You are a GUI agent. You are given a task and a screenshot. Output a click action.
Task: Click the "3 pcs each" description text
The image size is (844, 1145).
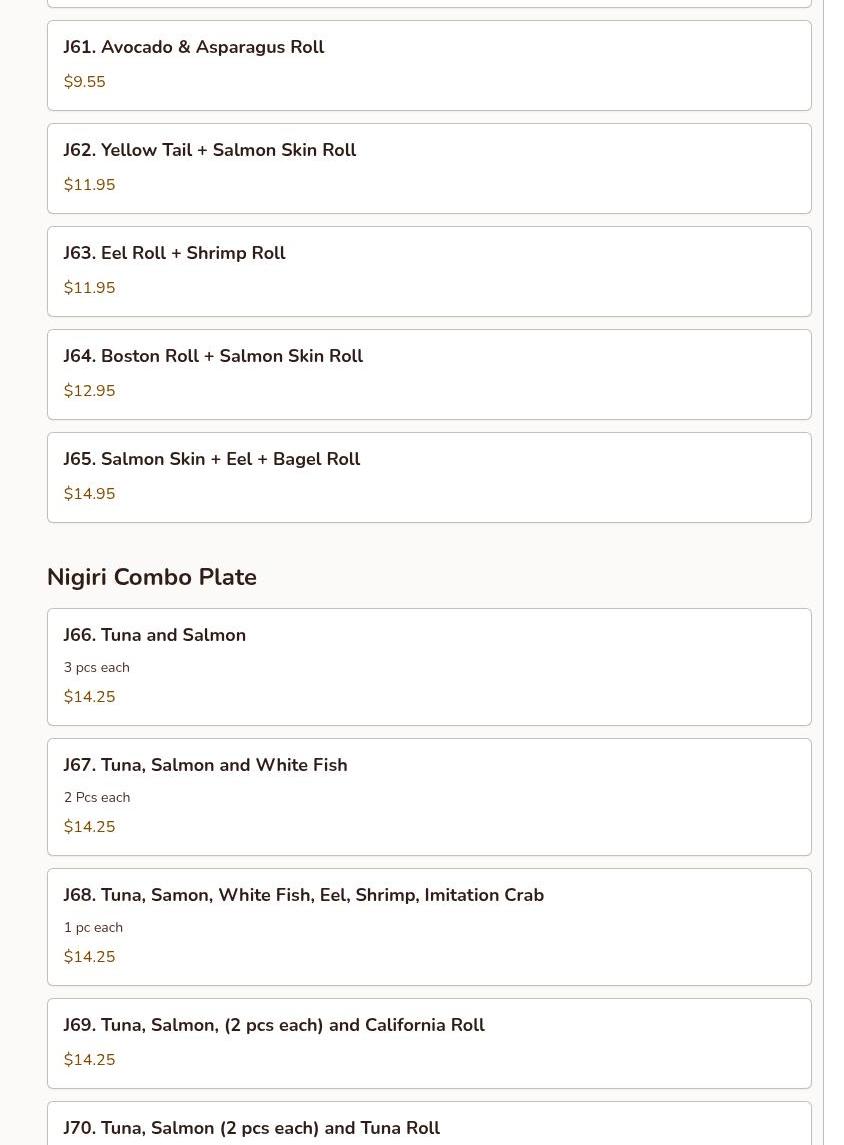pyautogui.click(x=97, y=668)
